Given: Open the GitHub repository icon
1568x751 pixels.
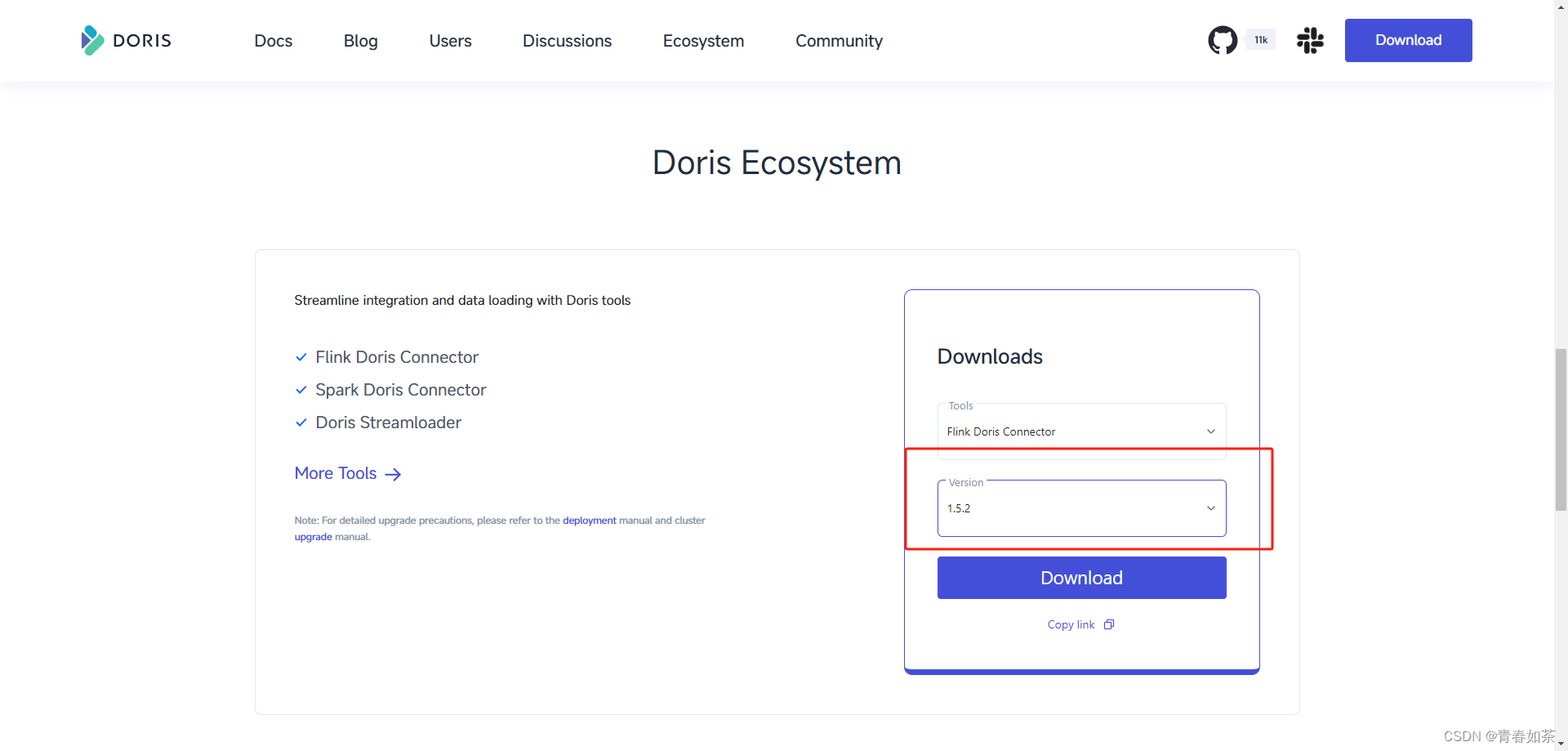Looking at the screenshot, I should tap(1223, 39).
